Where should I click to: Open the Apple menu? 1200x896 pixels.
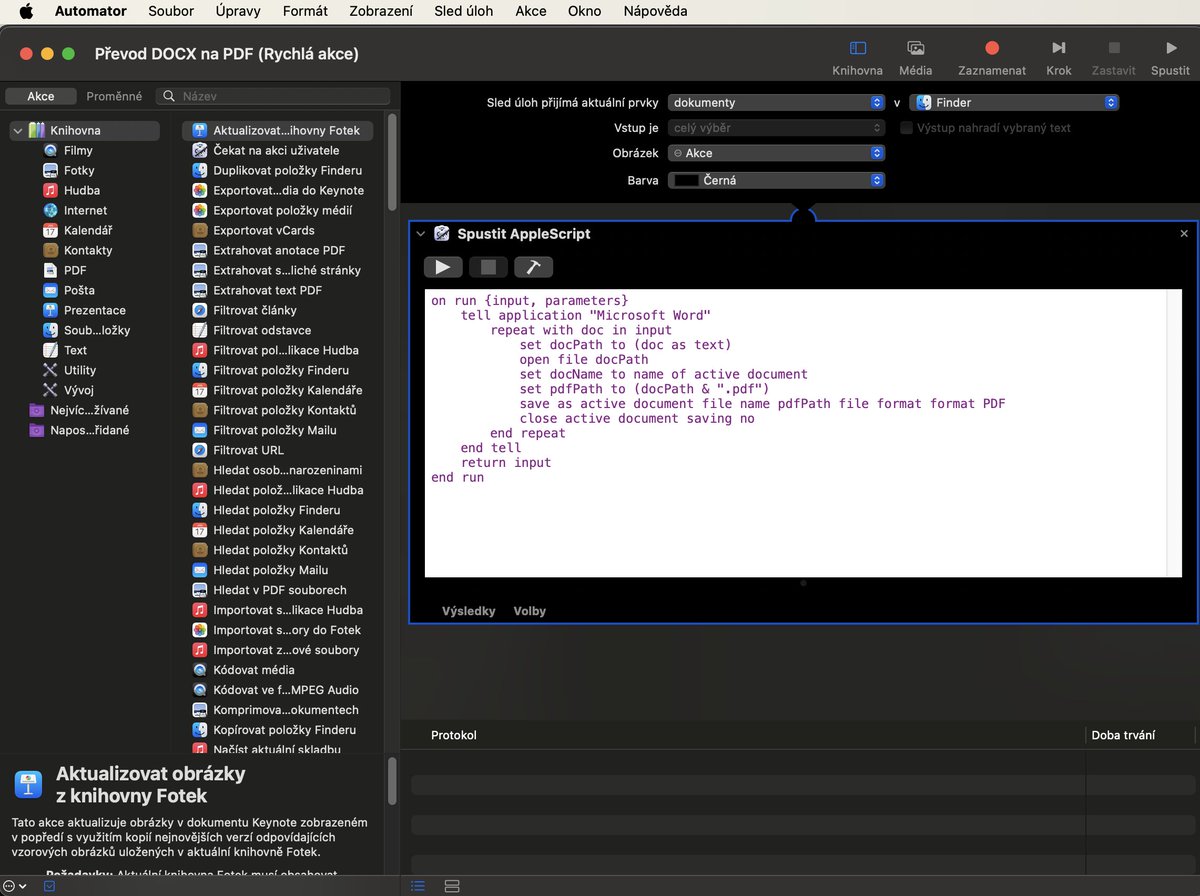26,11
